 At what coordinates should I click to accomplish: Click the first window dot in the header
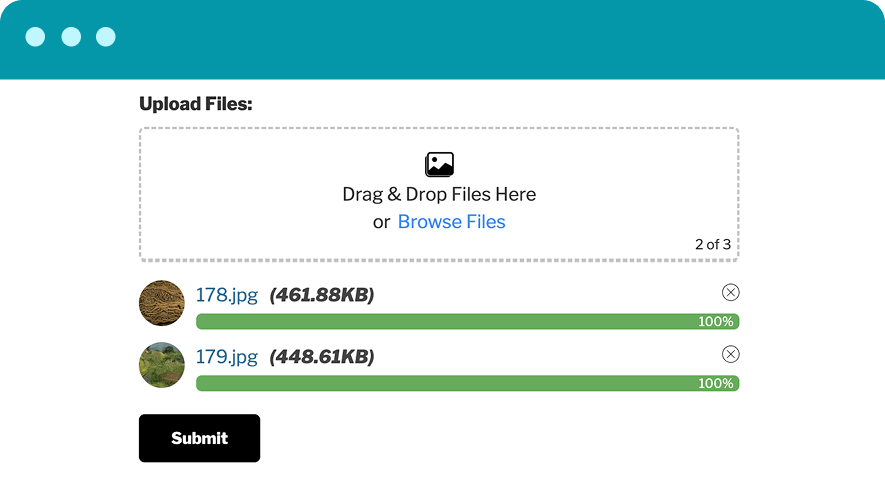(35, 37)
